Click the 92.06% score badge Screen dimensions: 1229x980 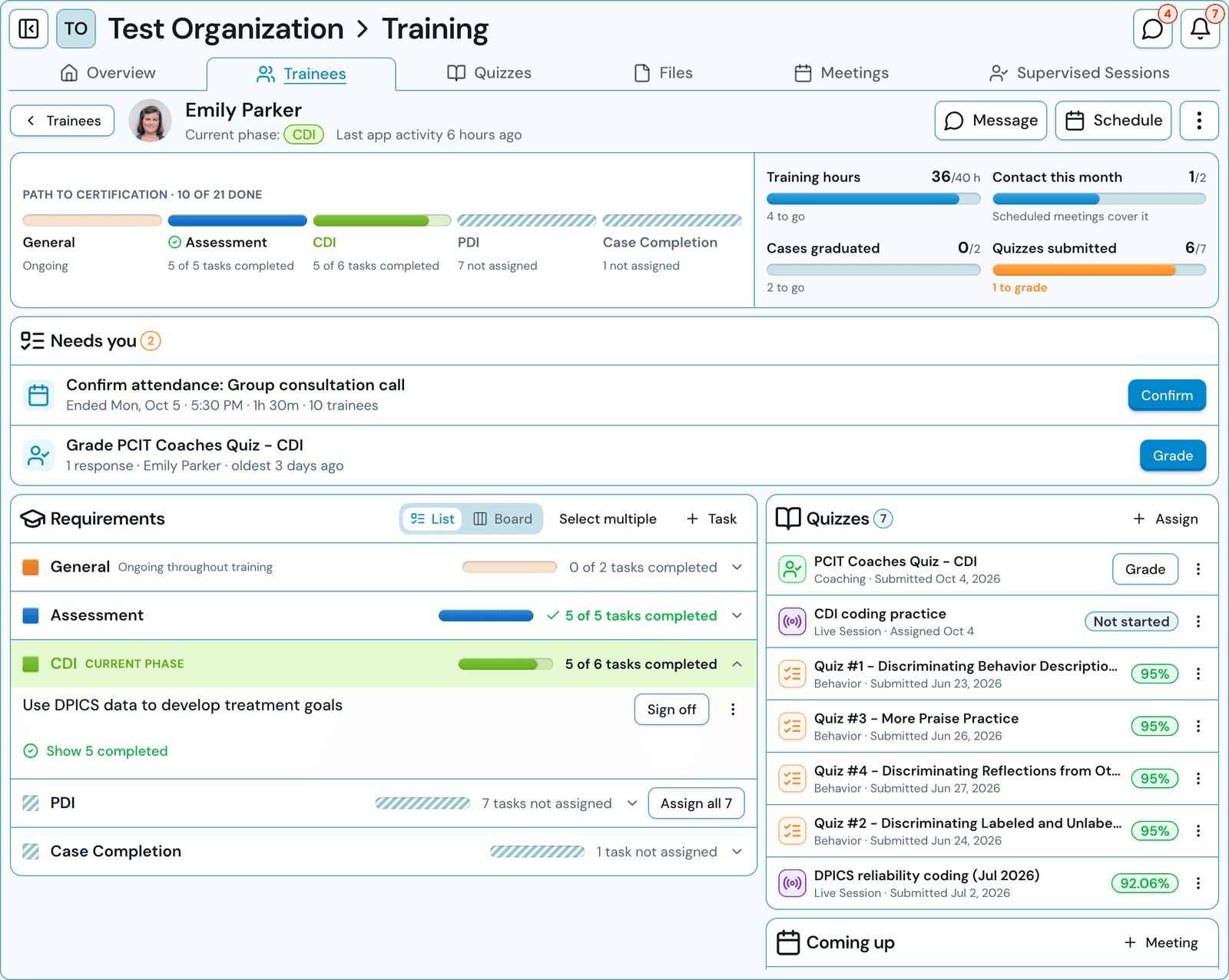point(1145,883)
